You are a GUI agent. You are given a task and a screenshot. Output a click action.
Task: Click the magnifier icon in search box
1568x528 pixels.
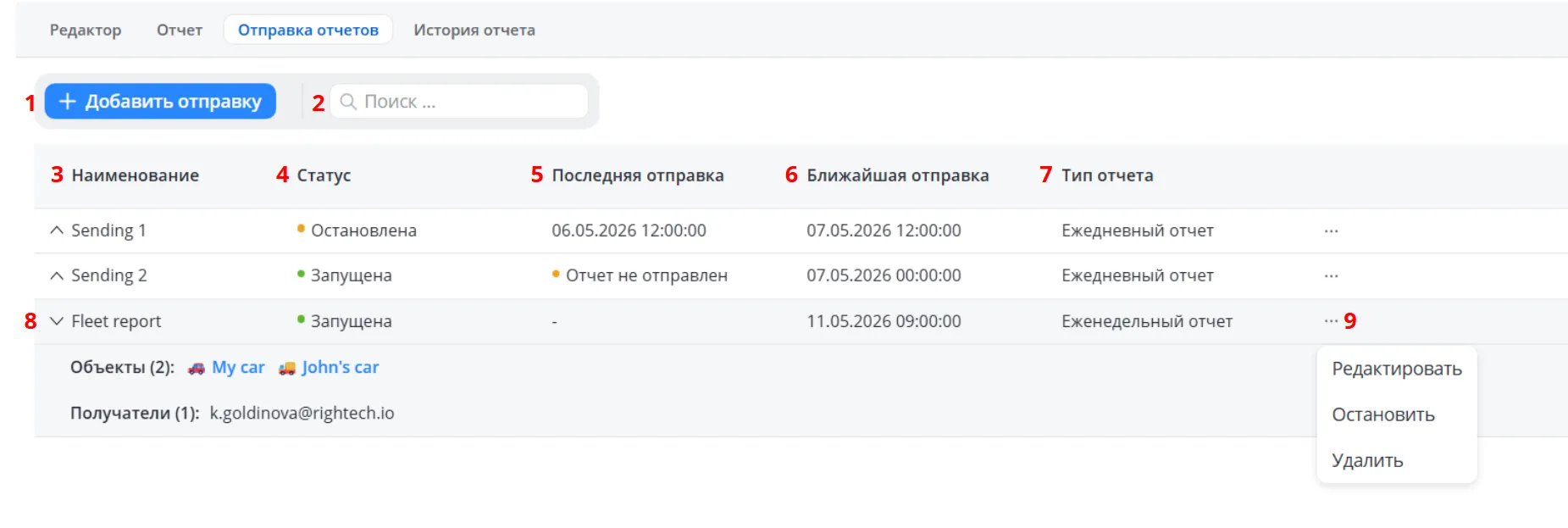pyautogui.click(x=348, y=102)
